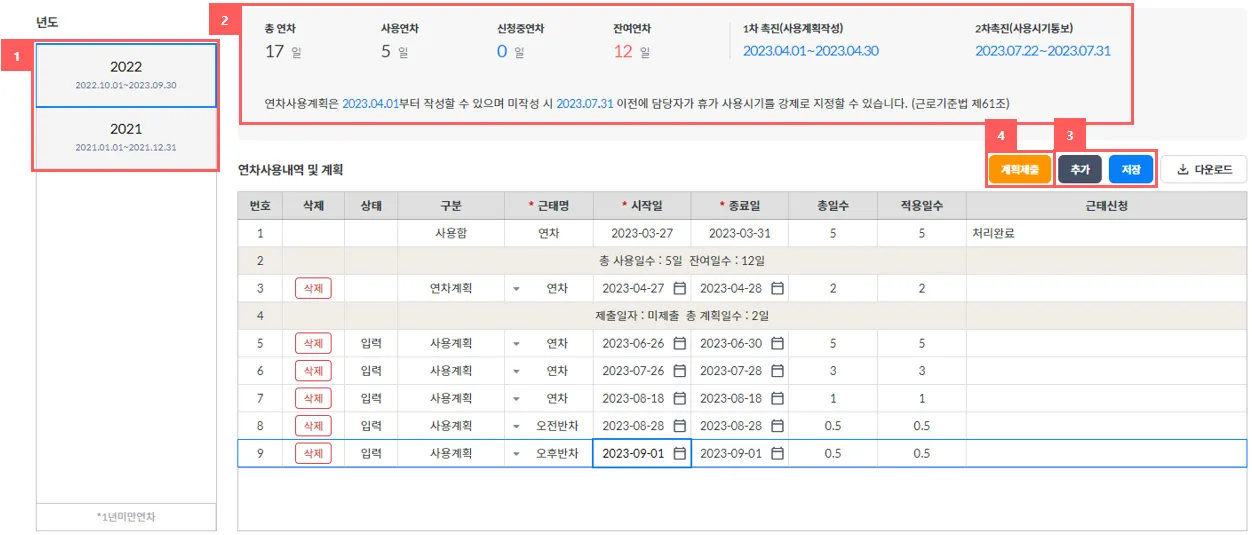Expand 근태명 dropdown arrow in row 5
The image size is (1252, 535).
coord(517,343)
